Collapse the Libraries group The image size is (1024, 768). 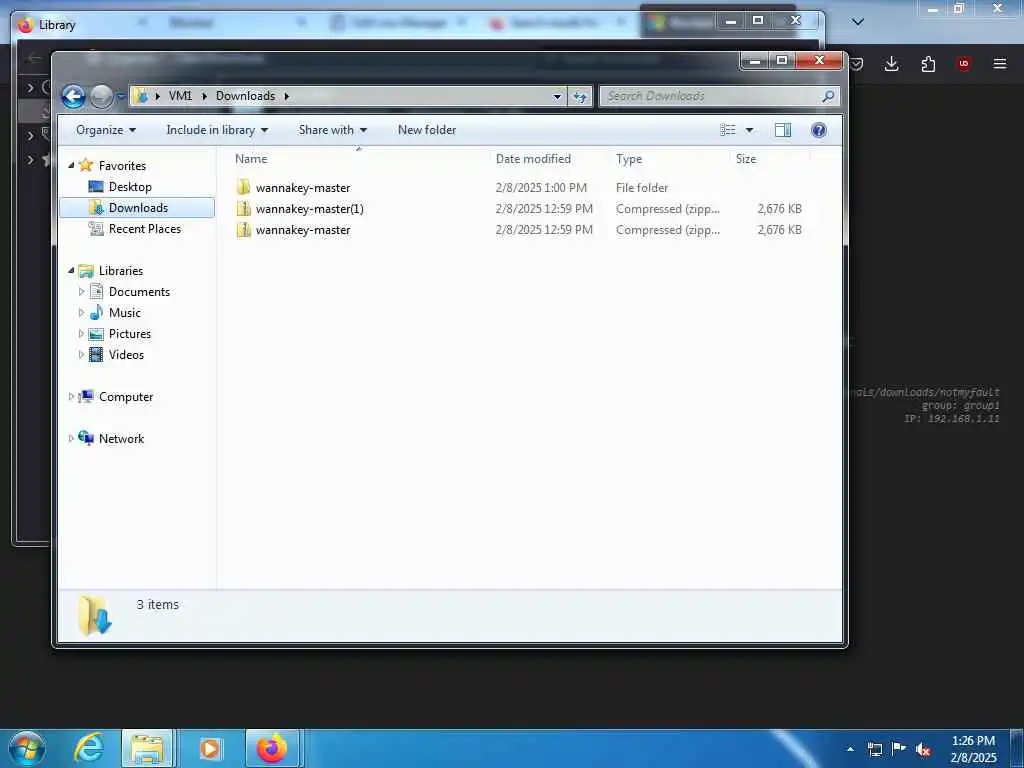pyautogui.click(x=71, y=270)
